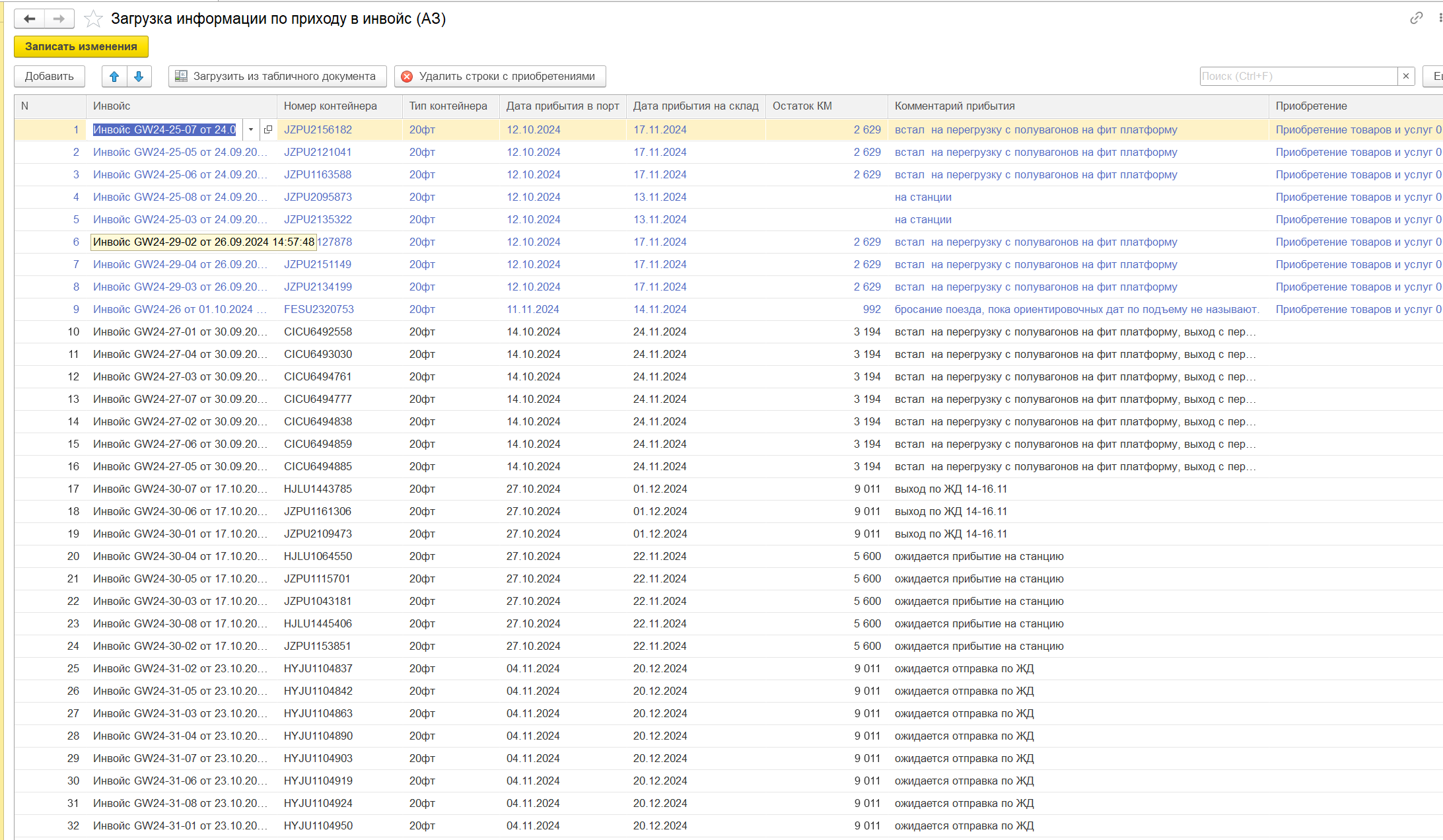
Task: Clear search field with X icon
Action: 1406,77
